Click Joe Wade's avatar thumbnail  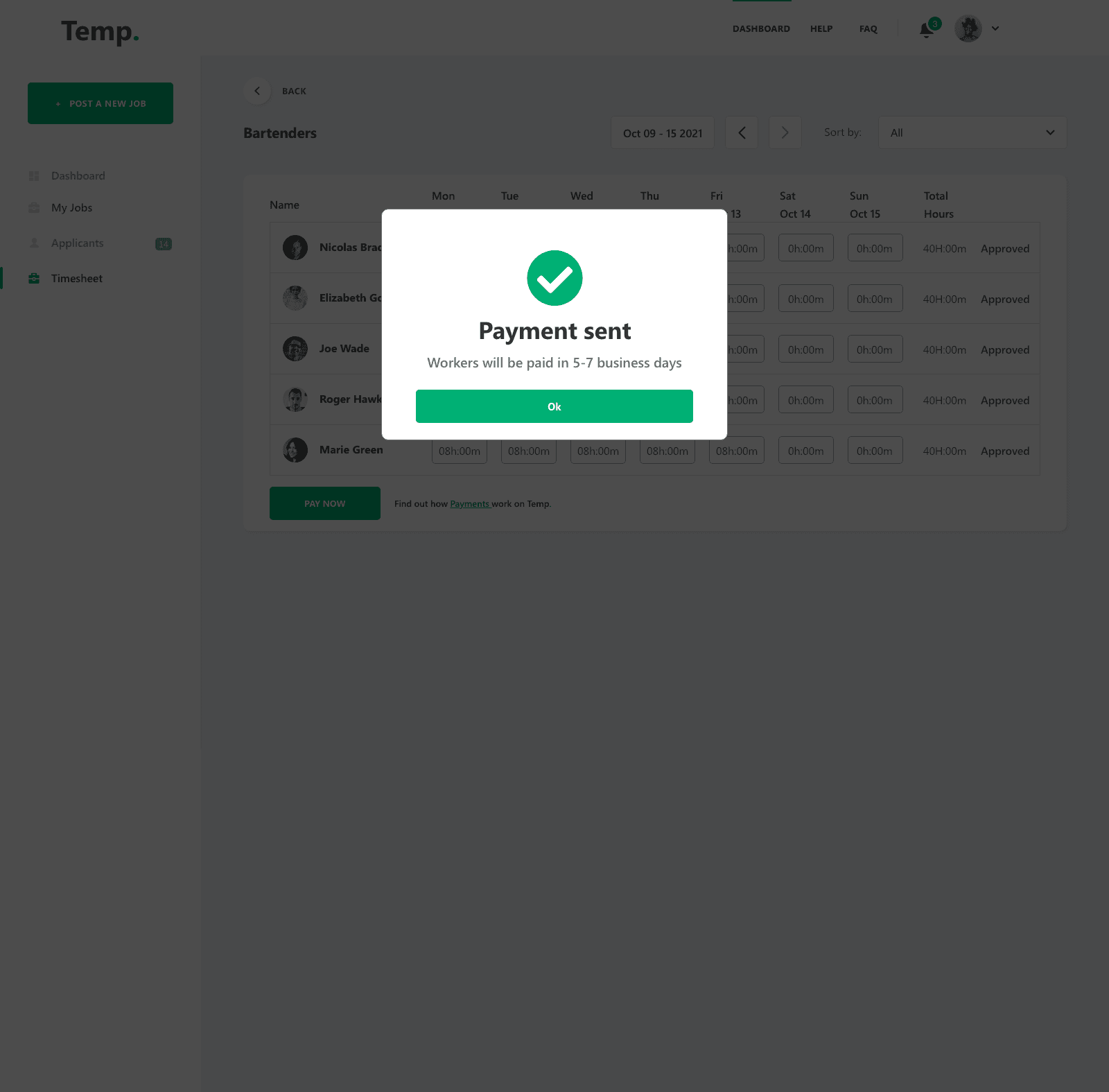[x=295, y=349]
